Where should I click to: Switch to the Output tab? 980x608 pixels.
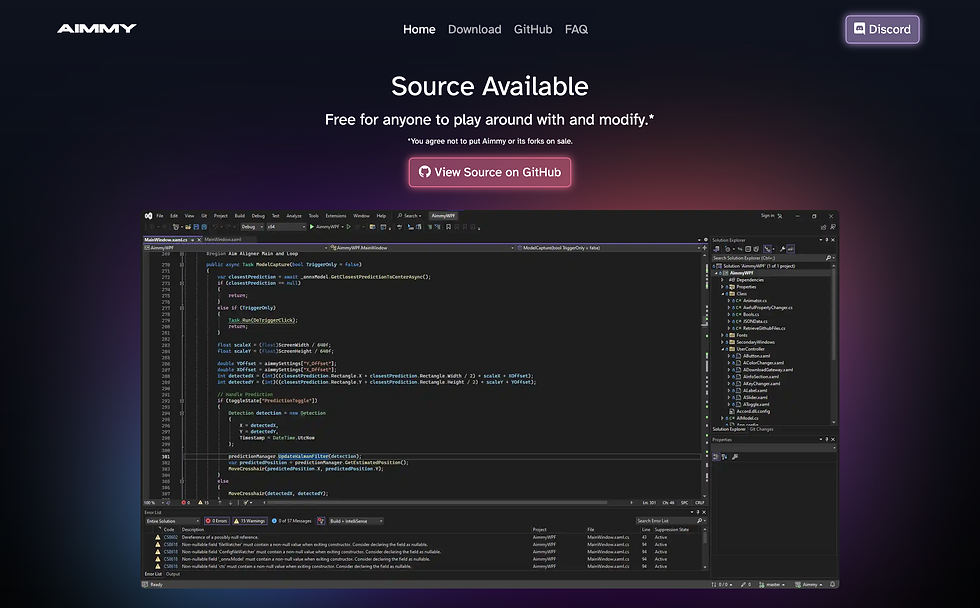pyautogui.click(x=173, y=574)
